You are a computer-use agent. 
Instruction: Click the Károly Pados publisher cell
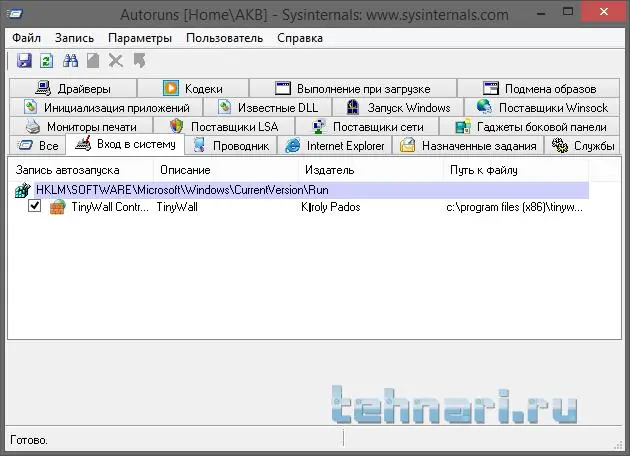[x=331, y=207]
